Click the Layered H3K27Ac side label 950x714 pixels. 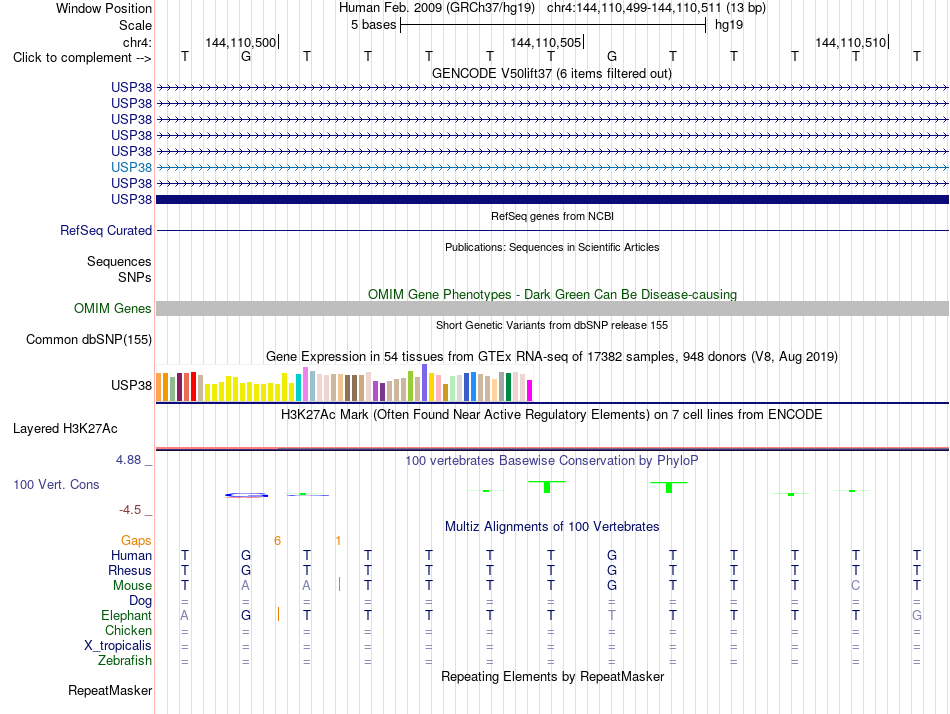pyautogui.click(x=65, y=429)
